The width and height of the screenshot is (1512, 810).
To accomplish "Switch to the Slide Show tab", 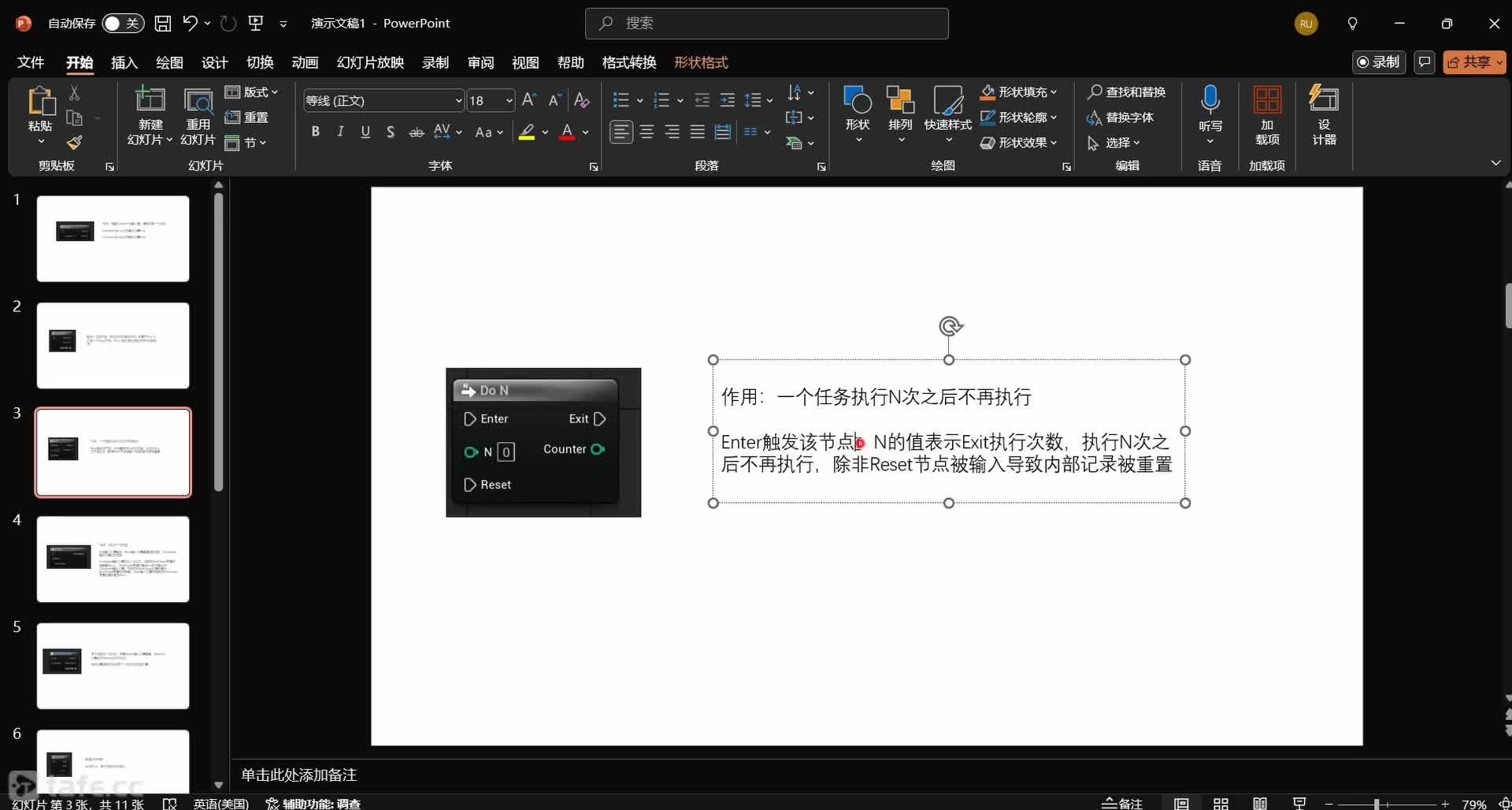I will [370, 62].
